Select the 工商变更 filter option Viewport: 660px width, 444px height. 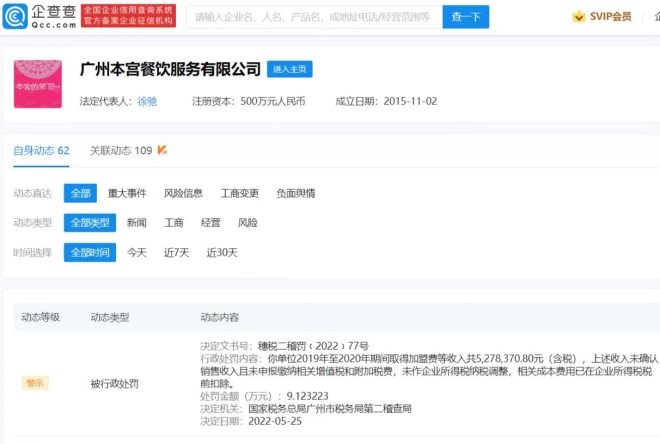pyautogui.click(x=240, y=193)
